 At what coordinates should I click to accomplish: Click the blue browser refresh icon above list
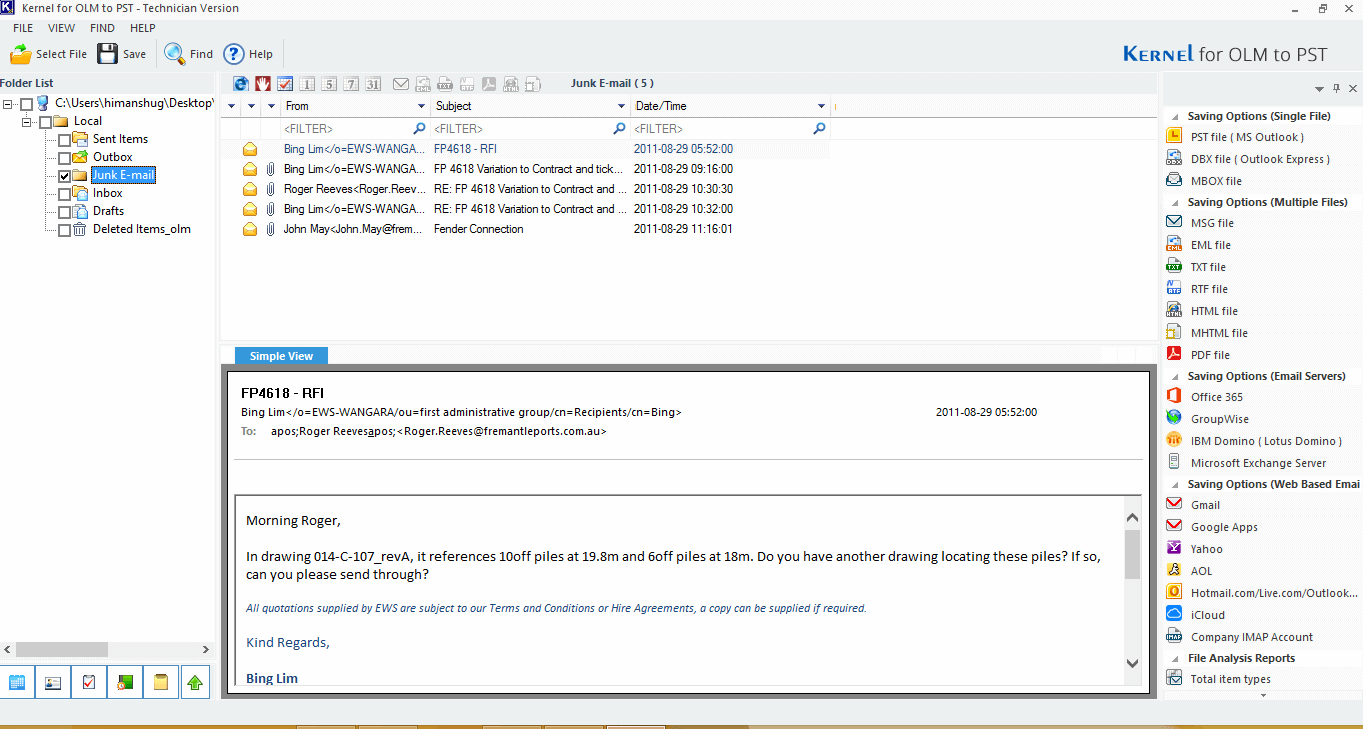point(241,84)
